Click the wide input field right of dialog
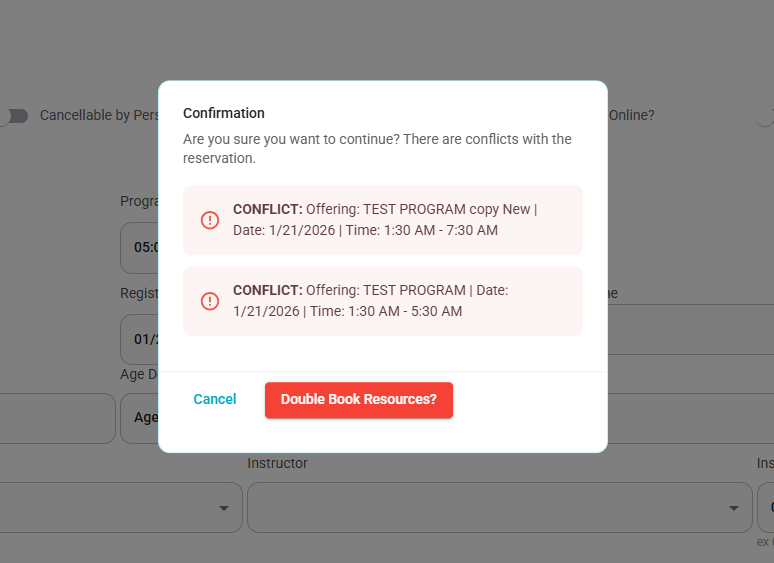This screenshot has height=563, width=774. 691,329
